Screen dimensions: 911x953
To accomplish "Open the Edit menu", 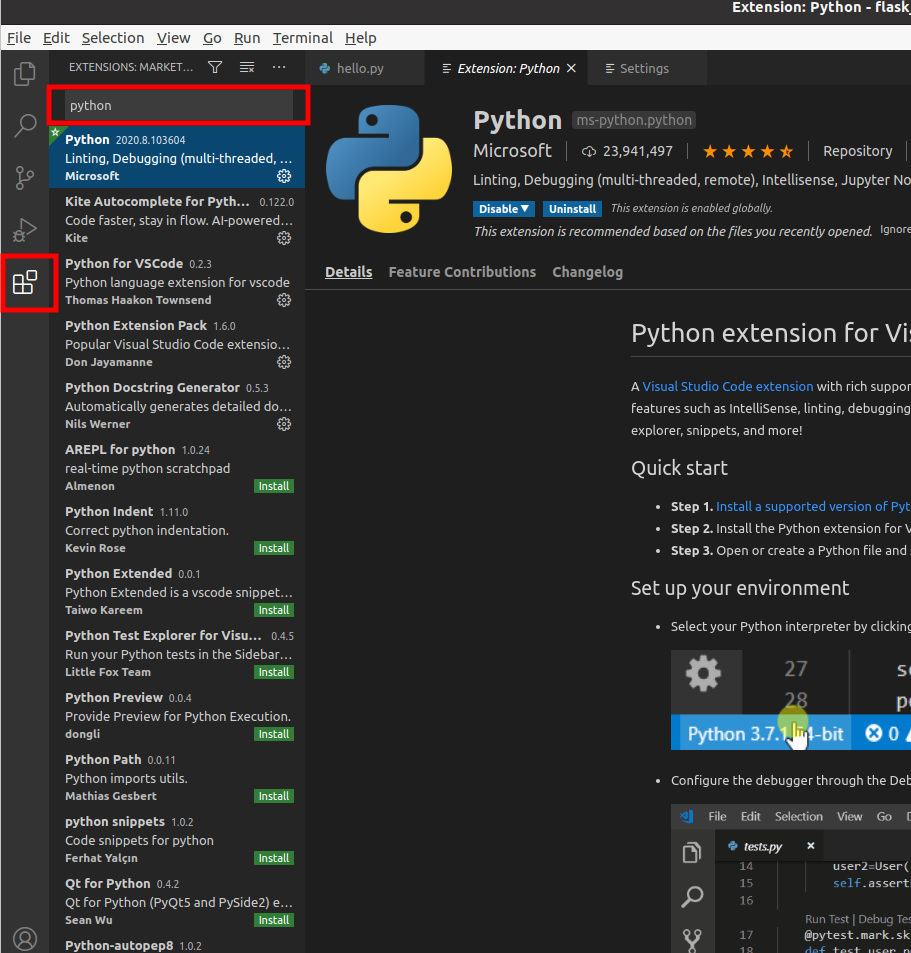I will click(56, 38).
